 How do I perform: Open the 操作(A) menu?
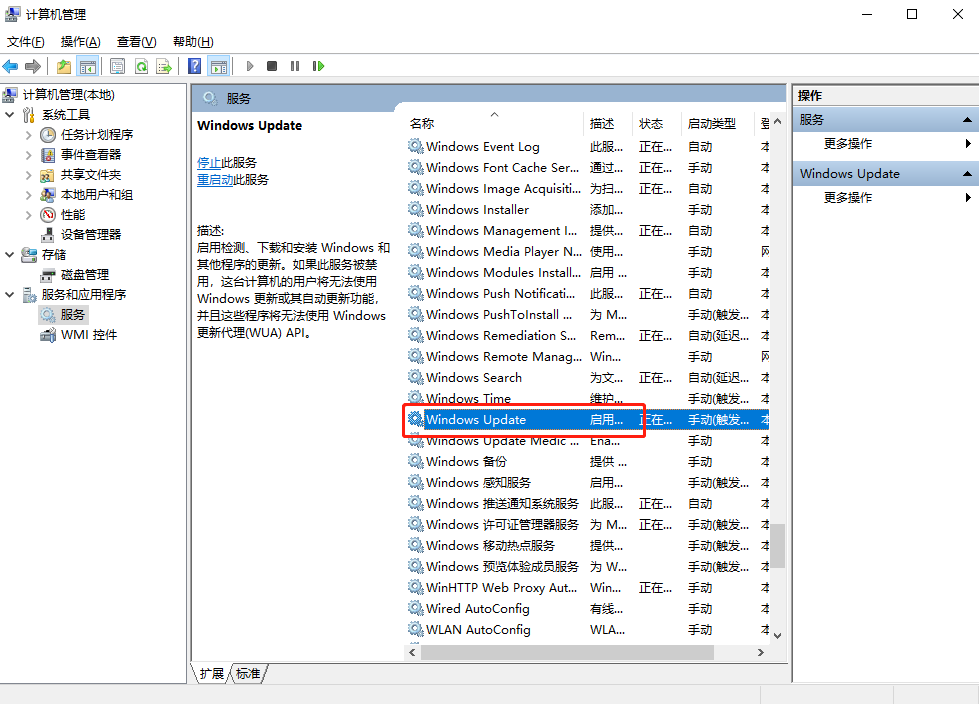81,42
